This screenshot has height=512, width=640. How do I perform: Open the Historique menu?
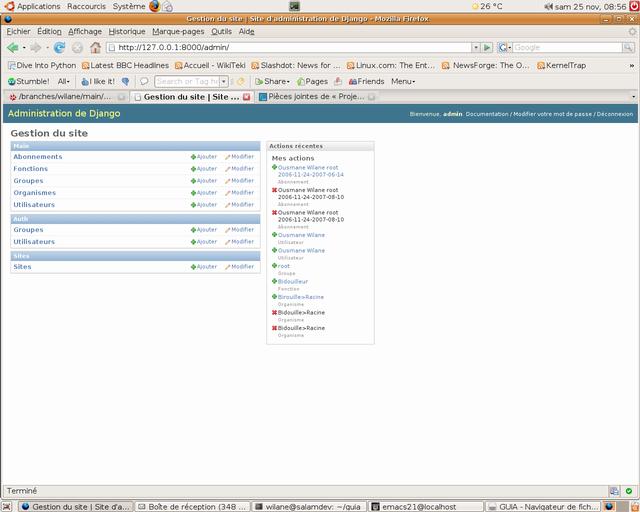point(127,31)
